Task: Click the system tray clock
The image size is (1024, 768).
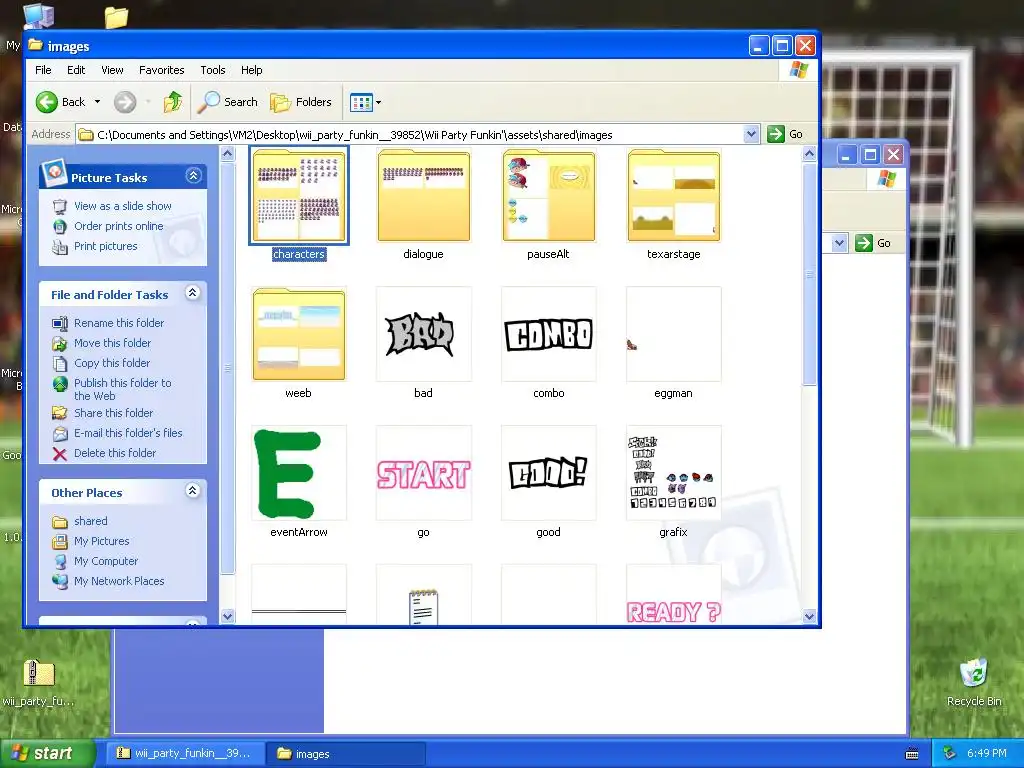Action: click(987, 754)
